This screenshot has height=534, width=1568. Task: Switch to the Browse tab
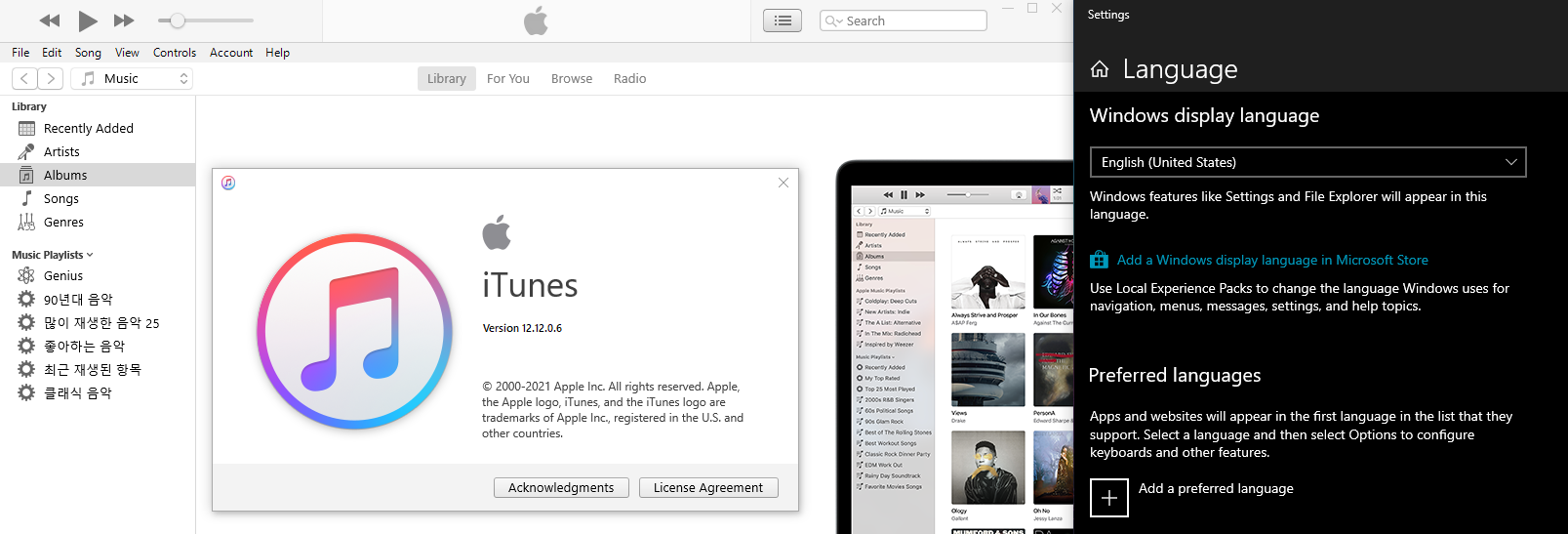click(x=572, y=78)
